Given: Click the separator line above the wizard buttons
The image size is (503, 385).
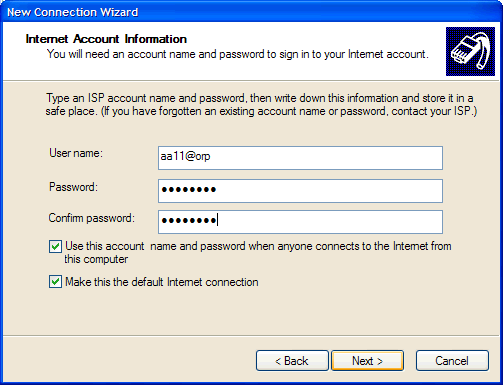Looking at the screenshot, I should point(251,335).
